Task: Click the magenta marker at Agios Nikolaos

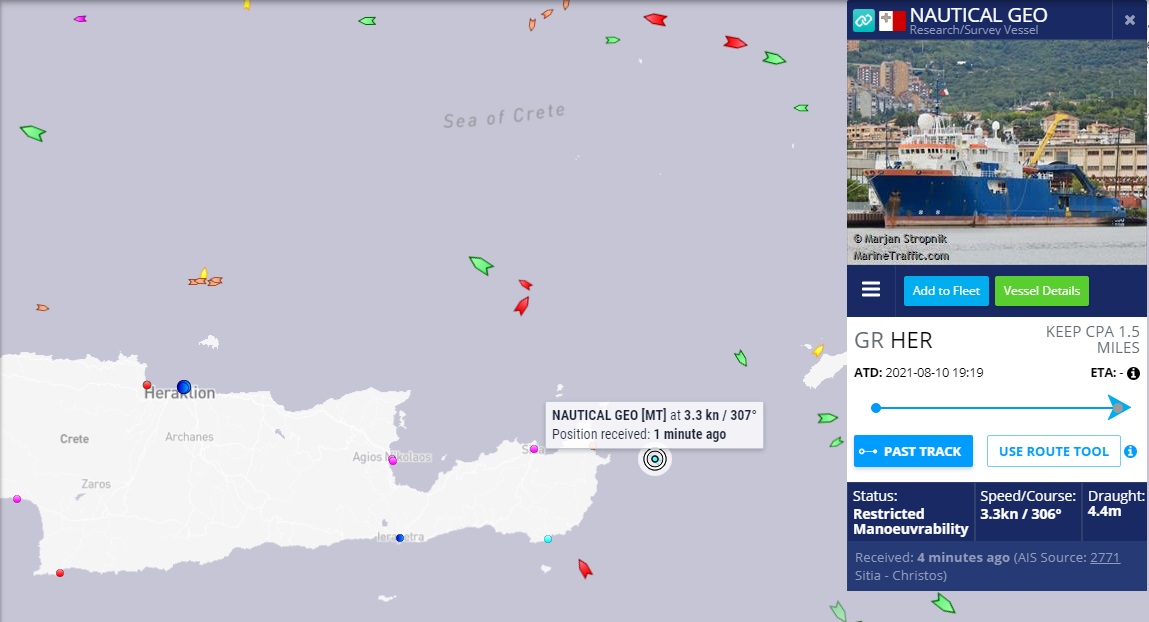Action: coord(393,460)
